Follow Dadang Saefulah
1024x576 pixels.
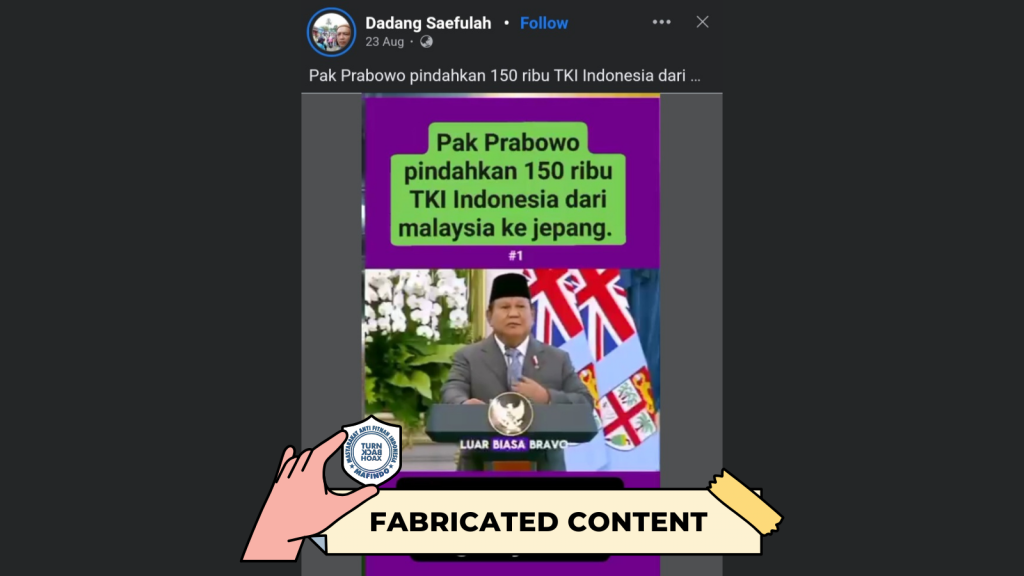click(543, 23)
